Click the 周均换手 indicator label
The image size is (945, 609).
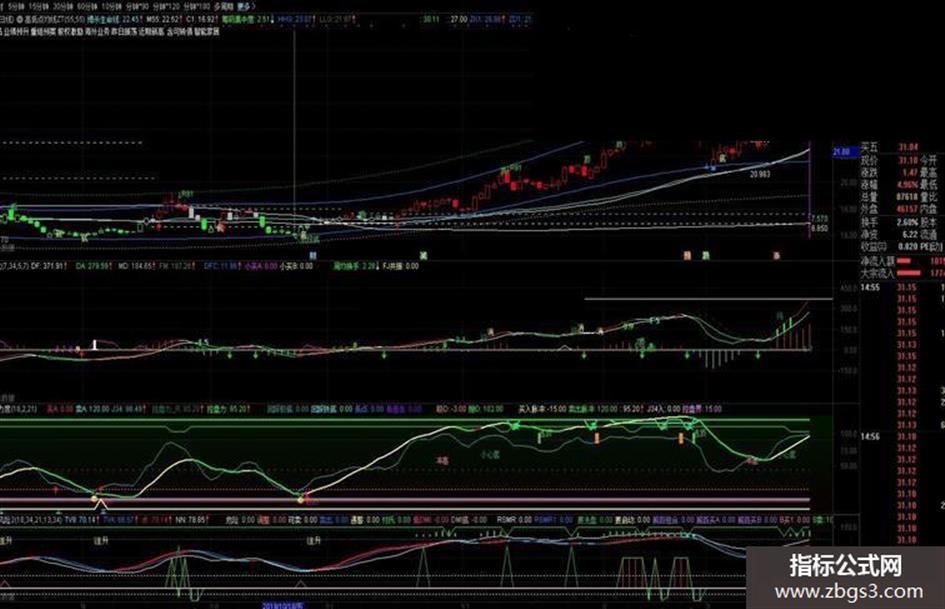coord(347,266)
